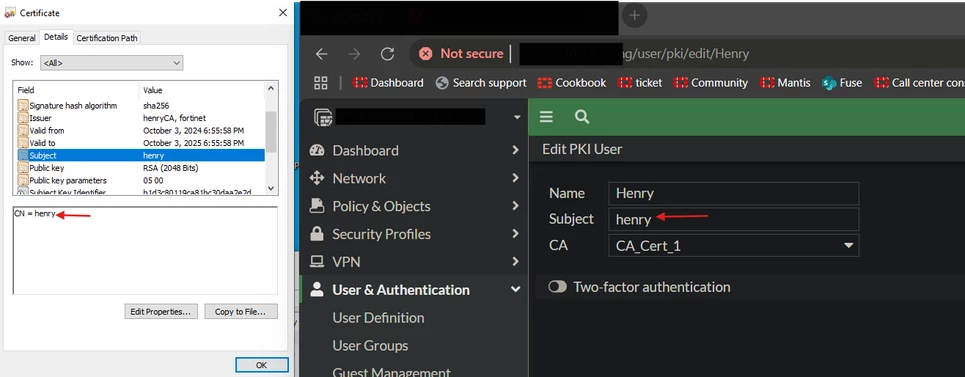Screen dimensions: 965x377
Task: Expand the Security Profiles chevron
Action: (515, 234)
